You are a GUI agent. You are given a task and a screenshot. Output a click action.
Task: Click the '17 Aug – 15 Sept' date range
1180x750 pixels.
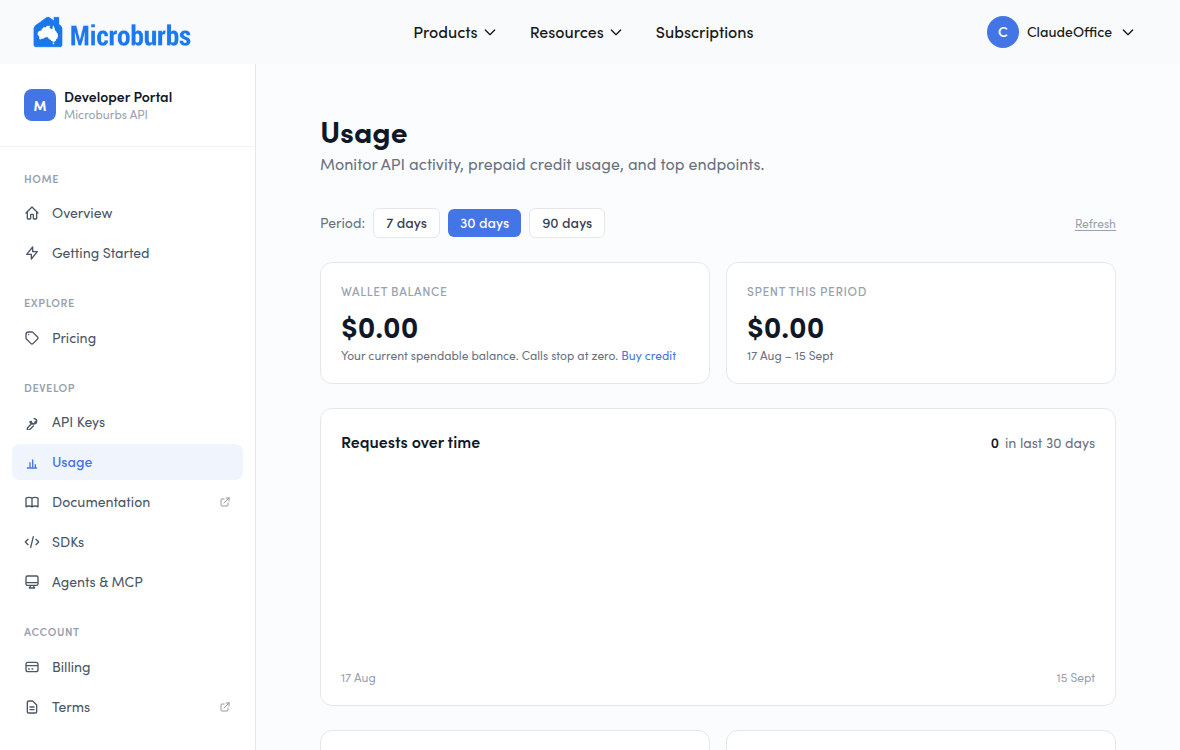pyautogui.click(x=789, y=356)
